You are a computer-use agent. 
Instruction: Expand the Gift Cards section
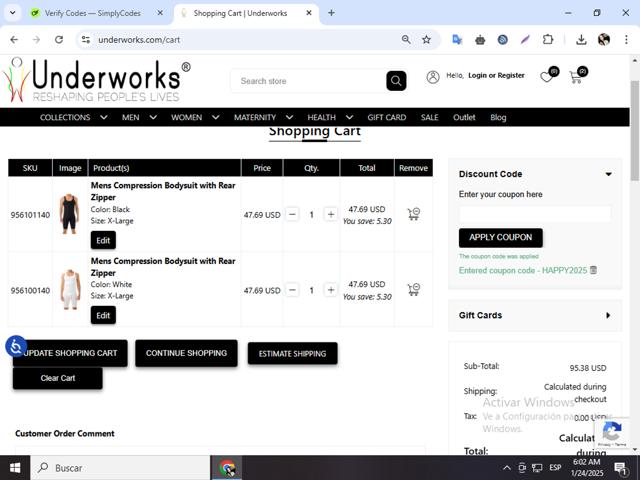coord(608,315)
